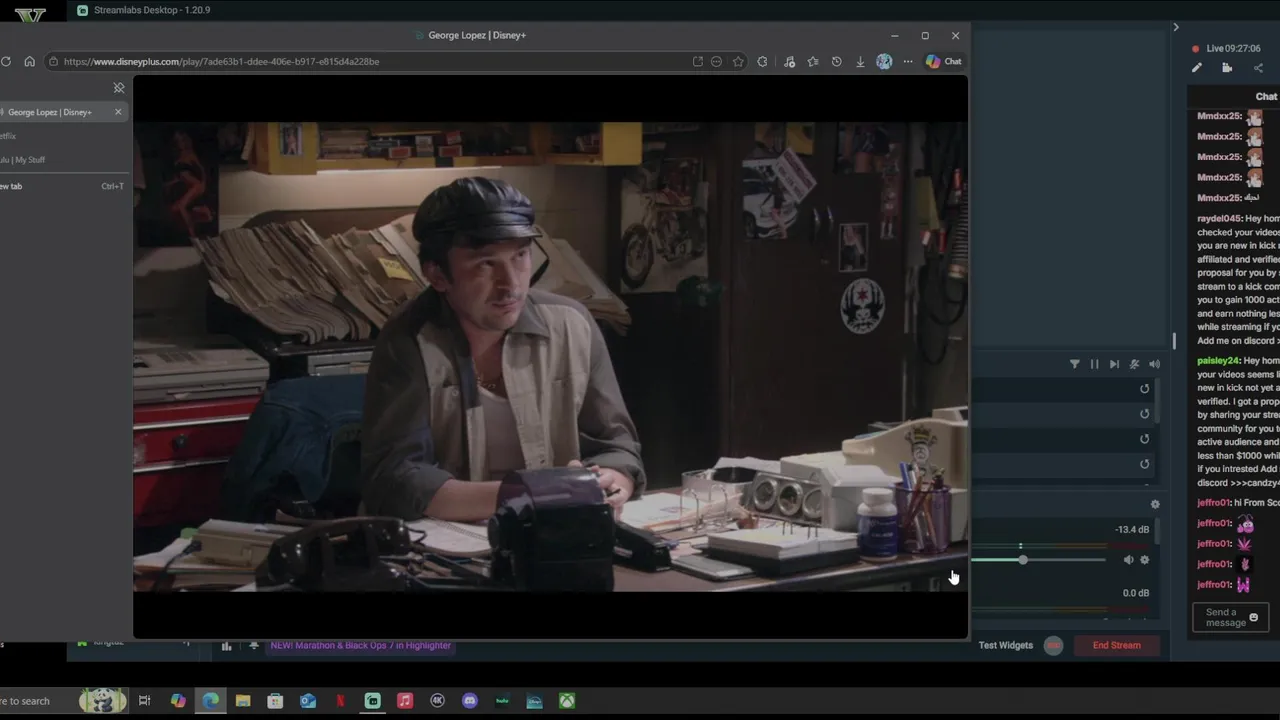Unpin the vertical tabs pane
Image resolution: width=1280 pixels, height=720 pixels.
click(119, 88)
